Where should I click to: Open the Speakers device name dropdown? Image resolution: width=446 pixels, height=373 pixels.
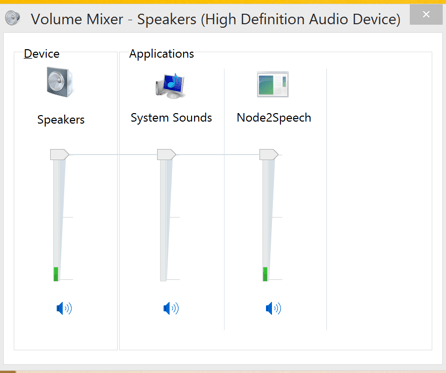tap(61, 120)
